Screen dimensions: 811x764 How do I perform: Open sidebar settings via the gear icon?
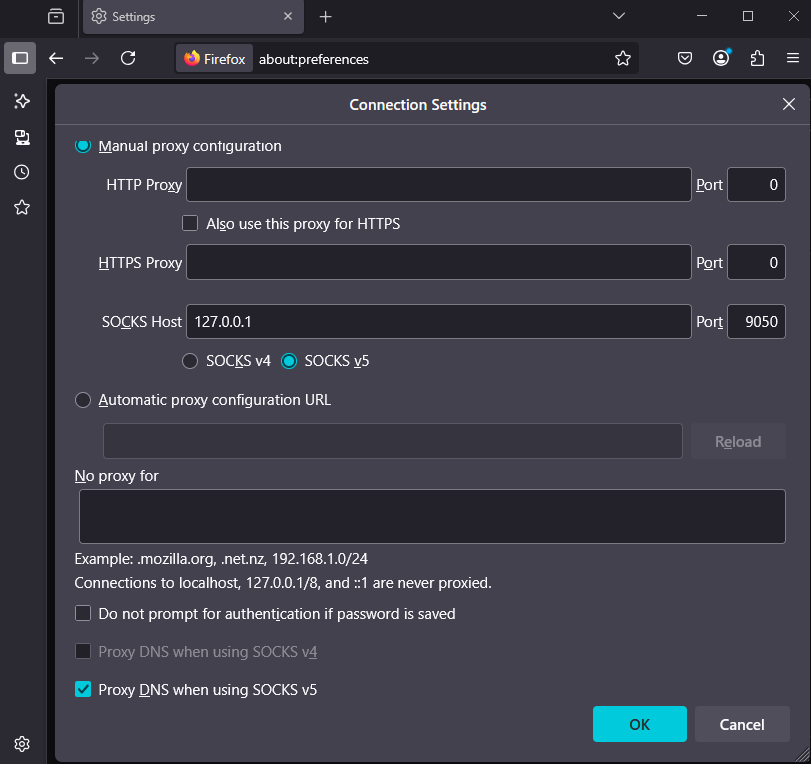pyautogui.click(x=21, y=744)
